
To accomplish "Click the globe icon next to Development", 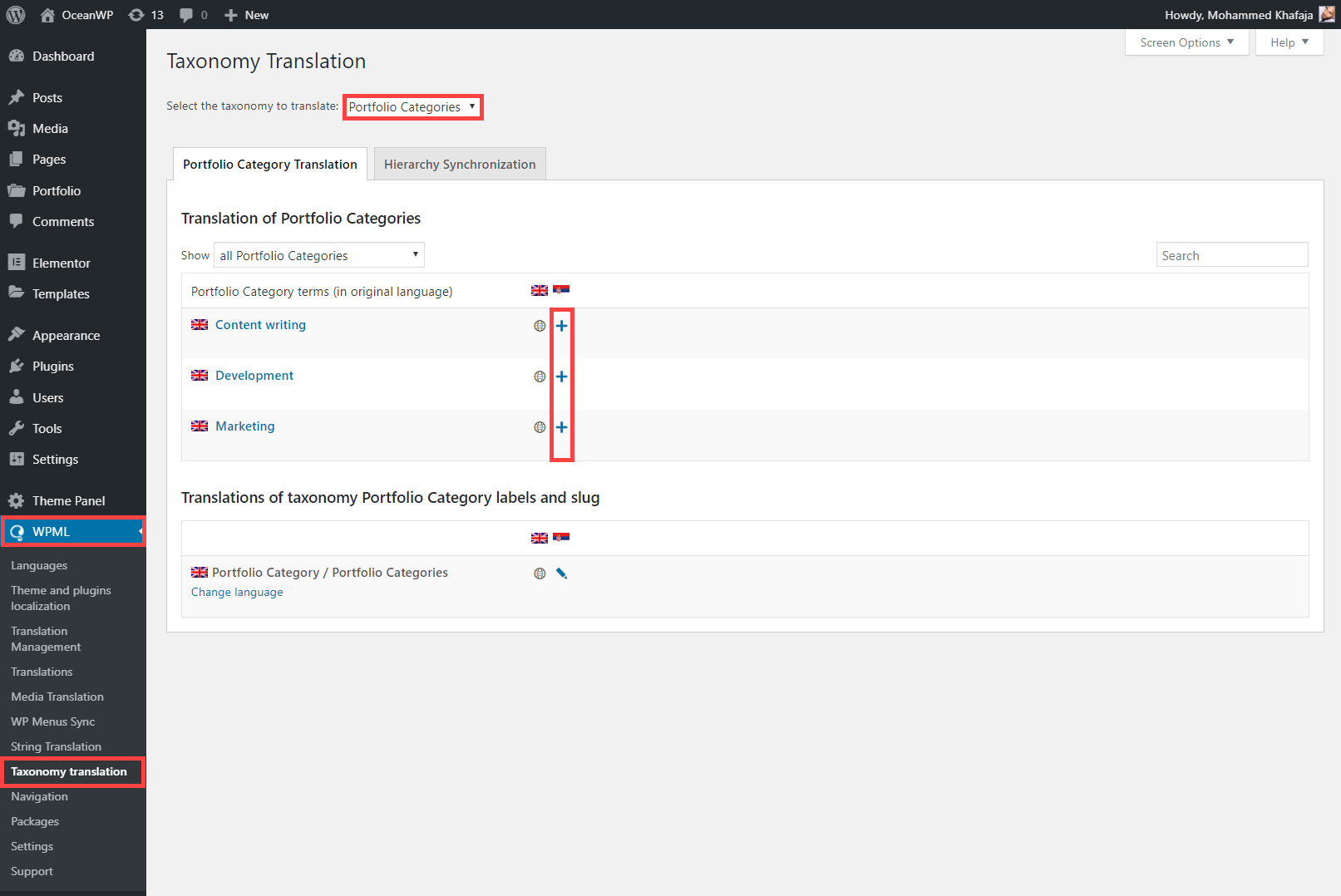I will (540, 377).
